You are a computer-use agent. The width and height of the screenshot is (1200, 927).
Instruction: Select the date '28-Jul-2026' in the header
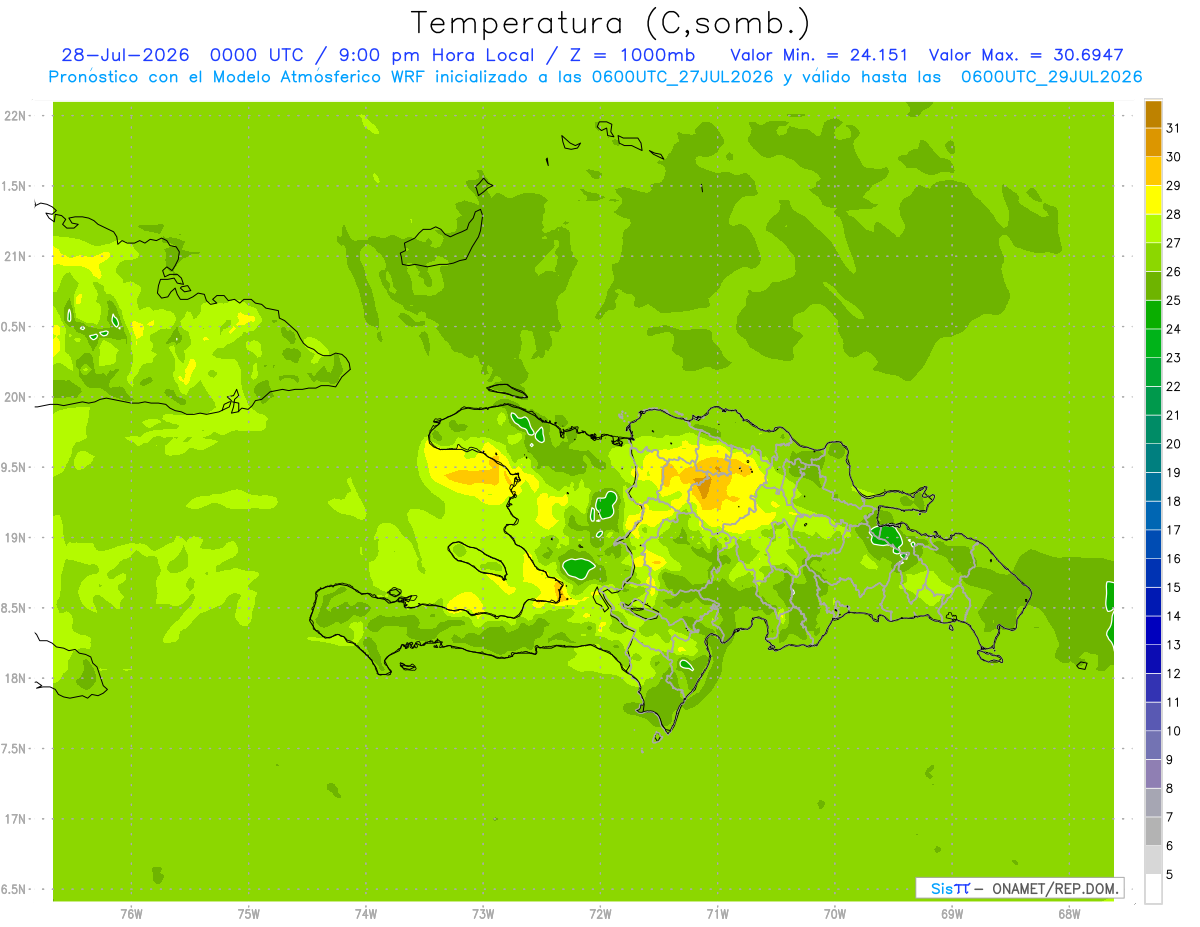(x=125, y=55)
